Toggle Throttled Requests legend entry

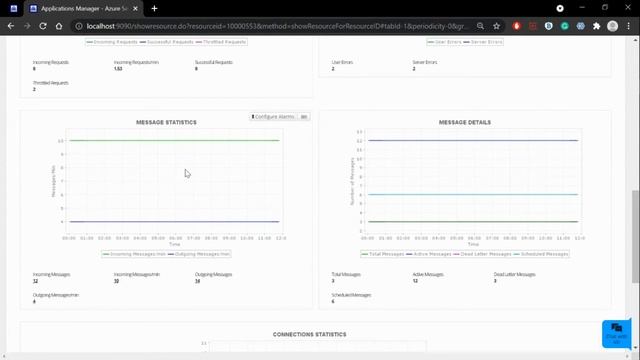(x=221, y=42)
